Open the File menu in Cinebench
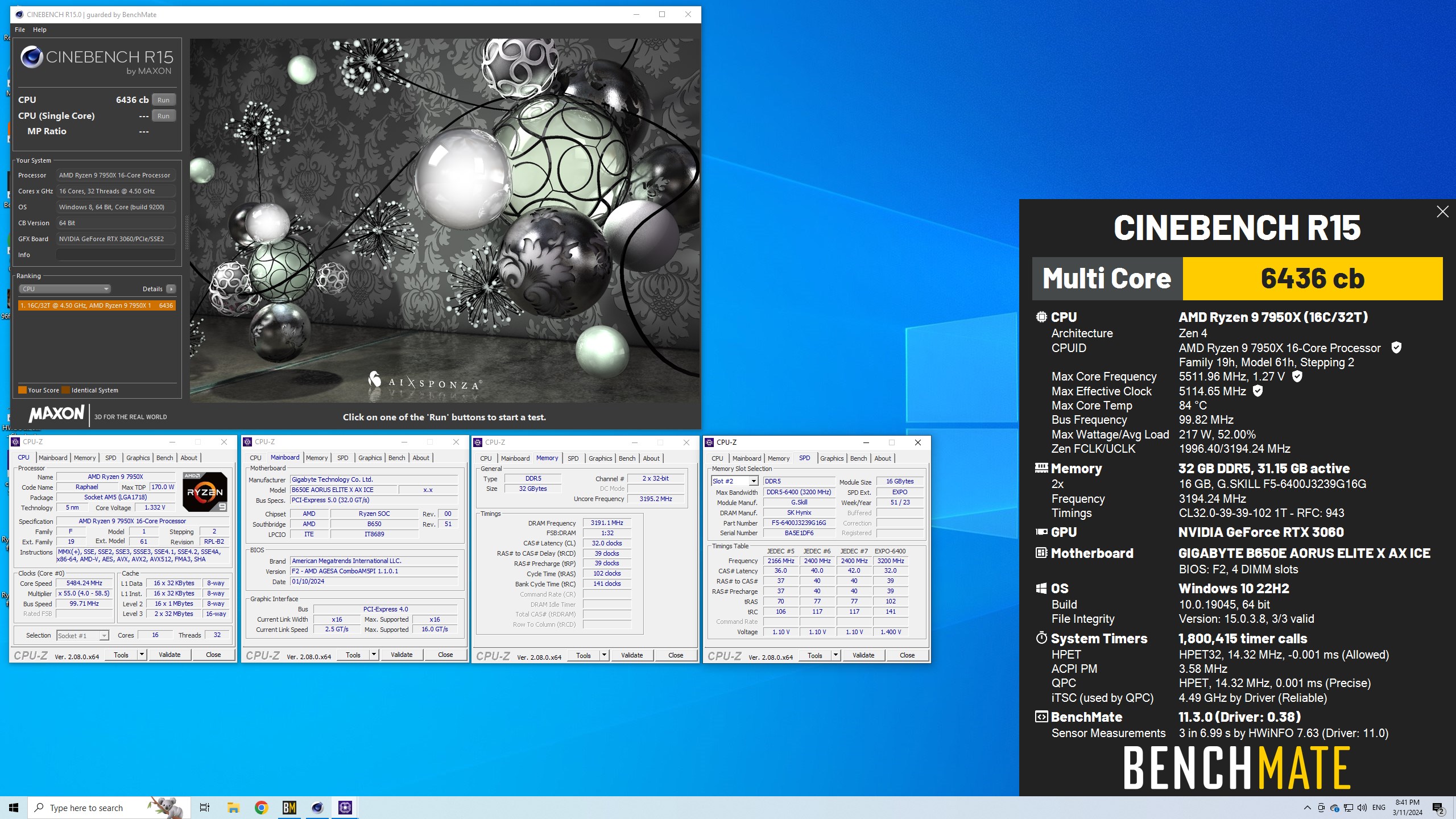 click(20, 30)
